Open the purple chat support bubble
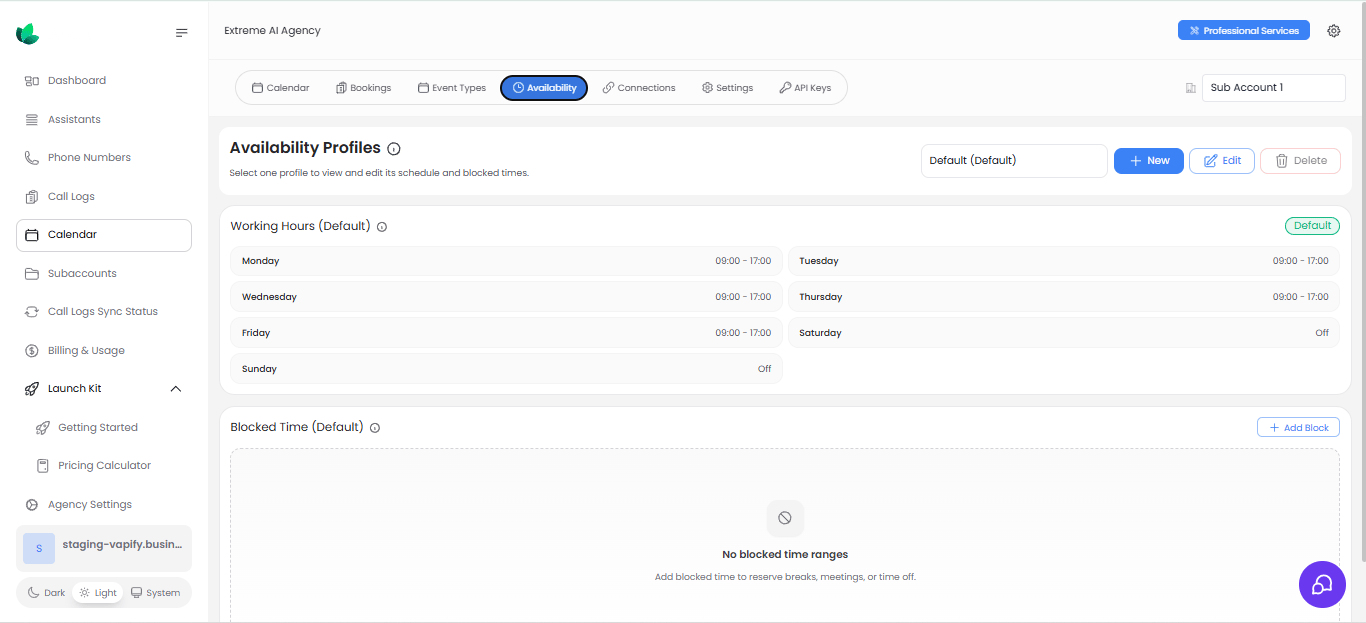Image resolution: width=1366 pixels, height=623 pixels. tap(1322, 584)
